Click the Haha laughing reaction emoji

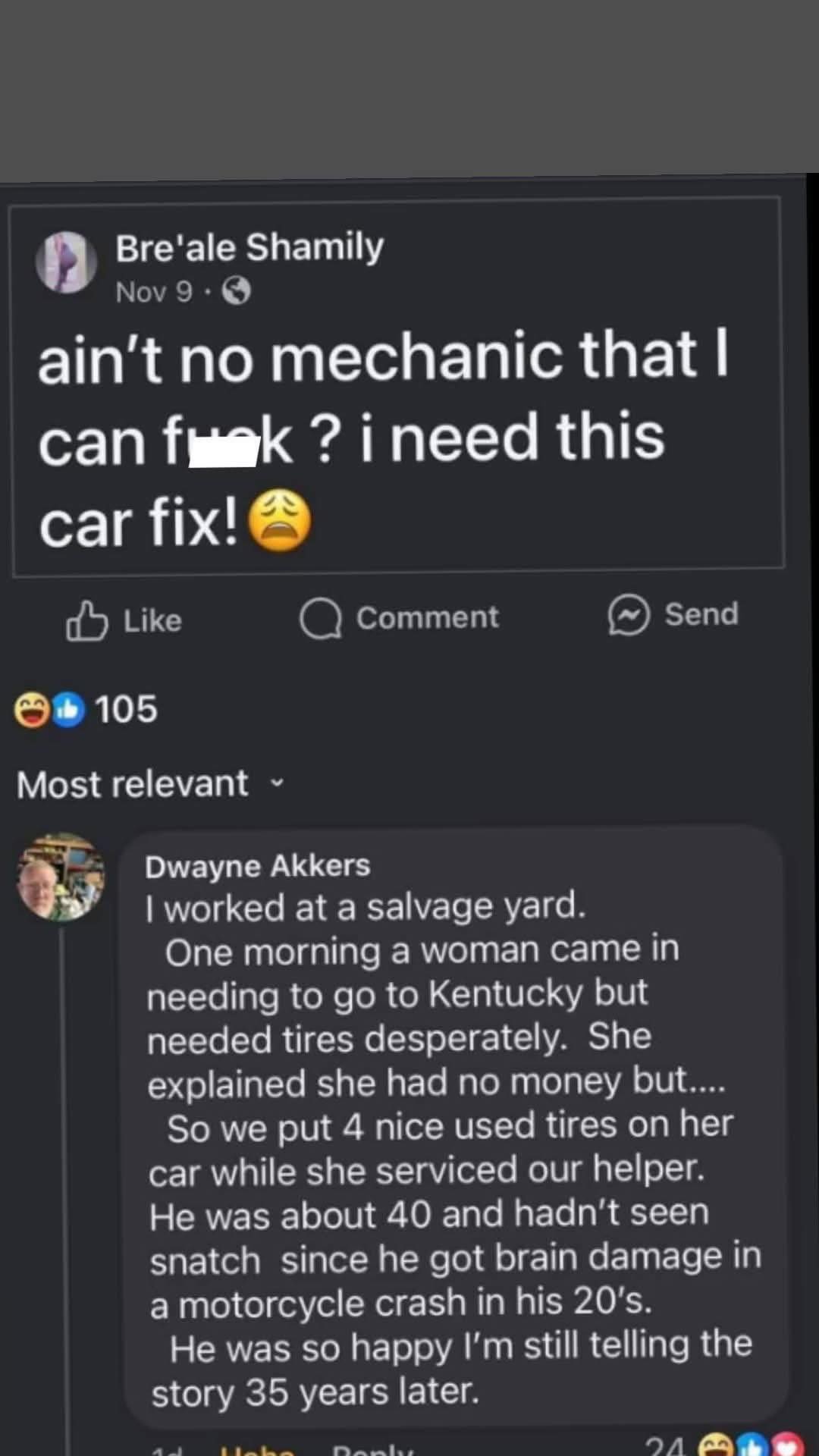(30, 709)
